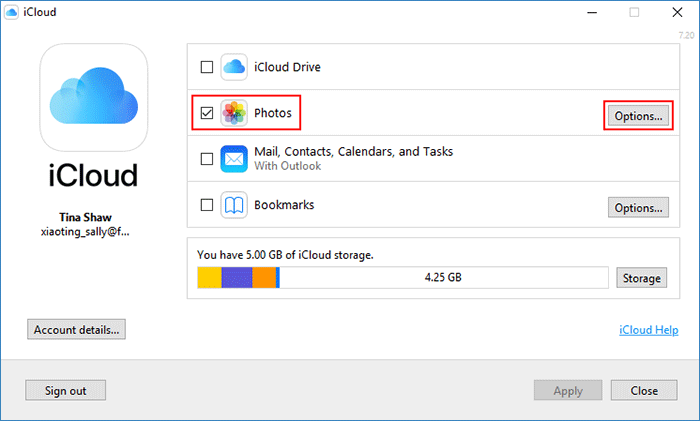Enable the iCloud Drive checkbox

[x=207, y=67]
